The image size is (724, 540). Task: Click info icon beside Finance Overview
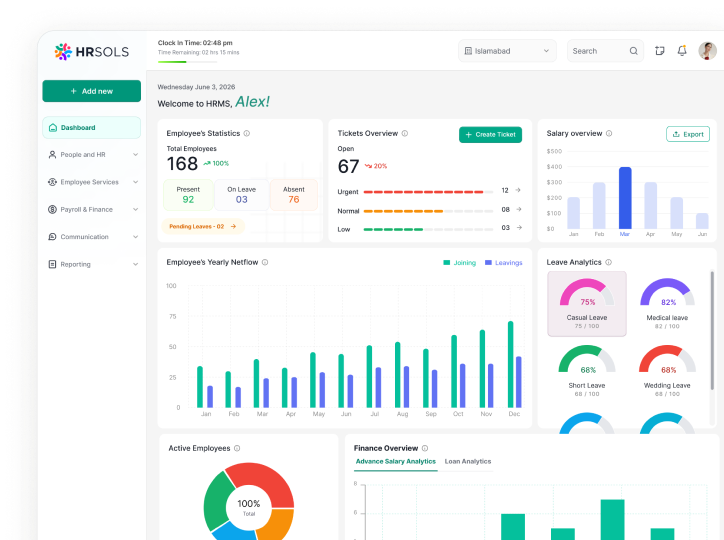tap(425, 448)
